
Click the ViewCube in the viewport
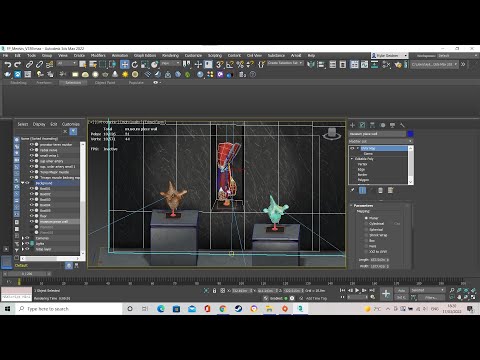[332, 134]
